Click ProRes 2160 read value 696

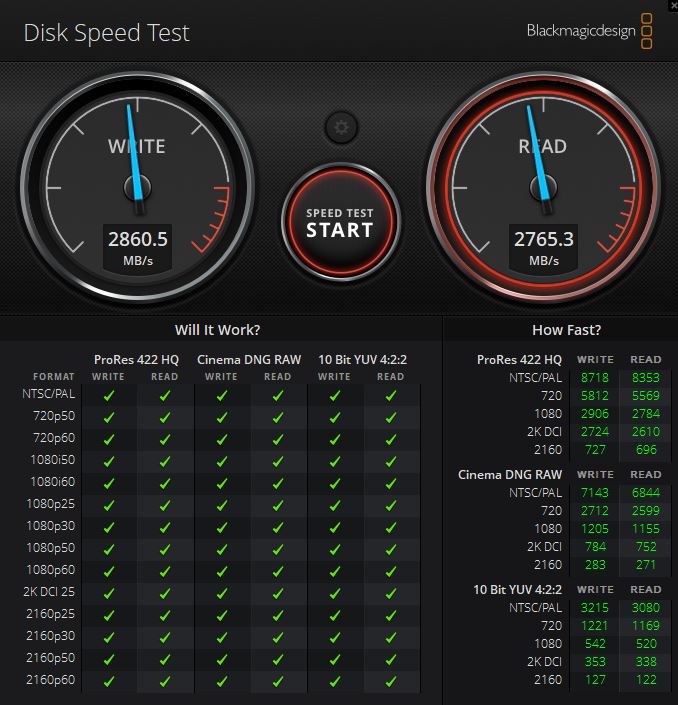tap(647, 450)
